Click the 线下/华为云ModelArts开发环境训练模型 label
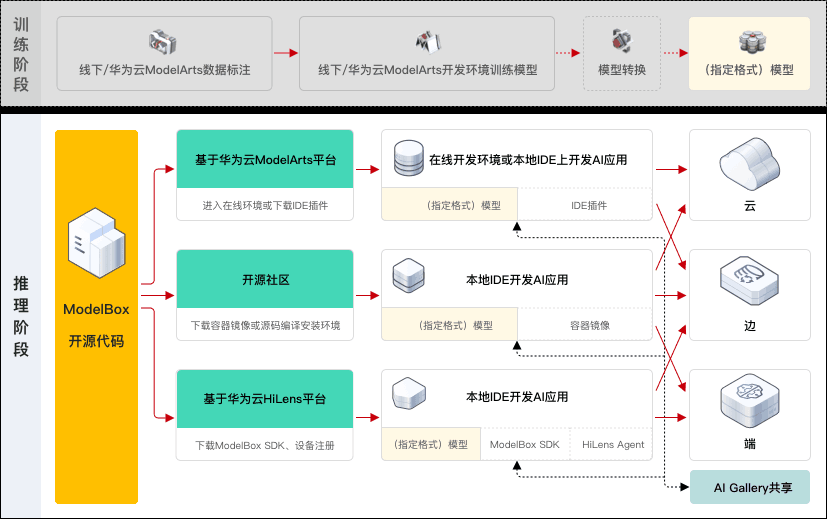The width and height of the screenshot is (827, 519). (x=428, y=70)
